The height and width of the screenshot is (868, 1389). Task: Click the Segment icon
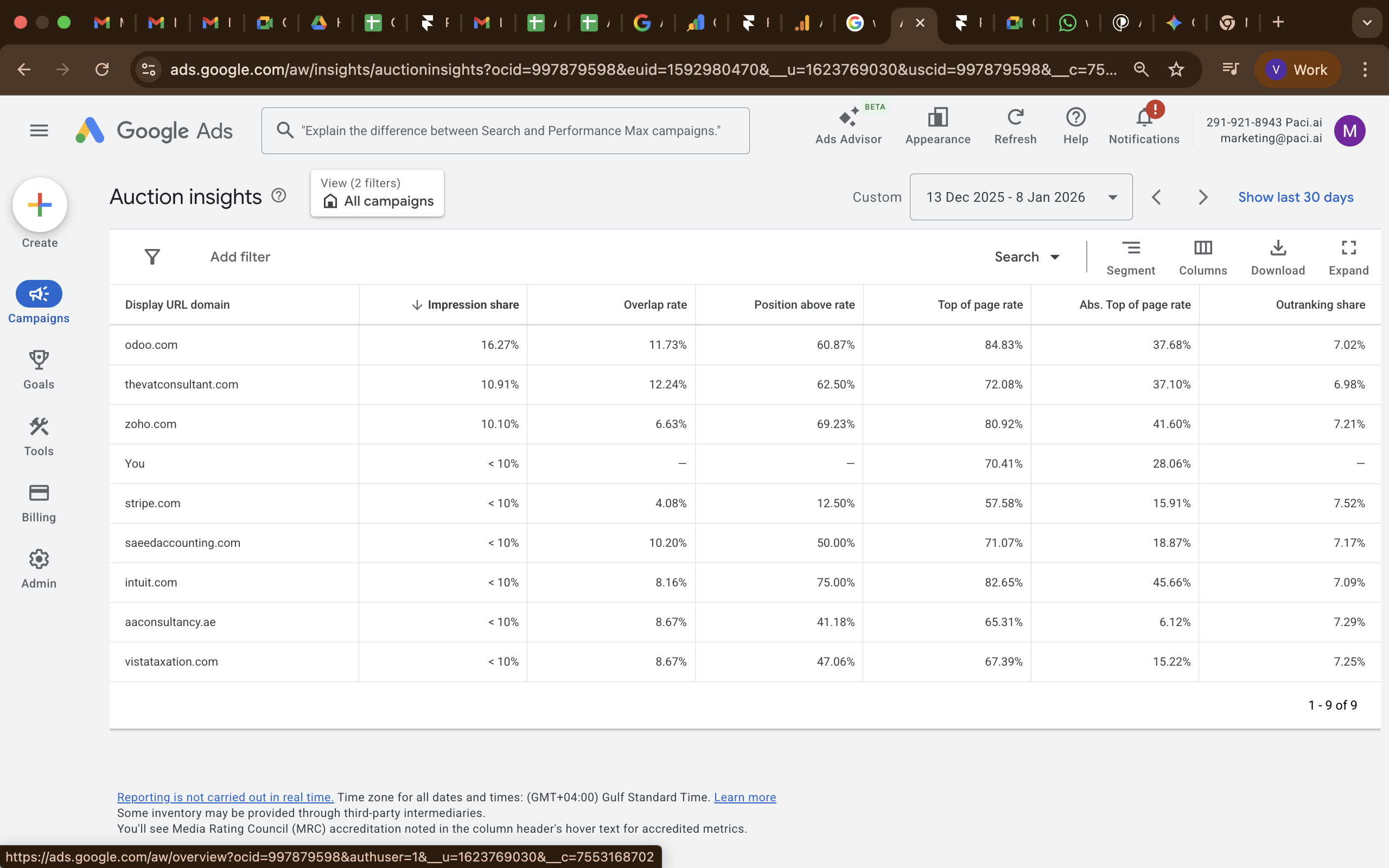pos(1130,257)
